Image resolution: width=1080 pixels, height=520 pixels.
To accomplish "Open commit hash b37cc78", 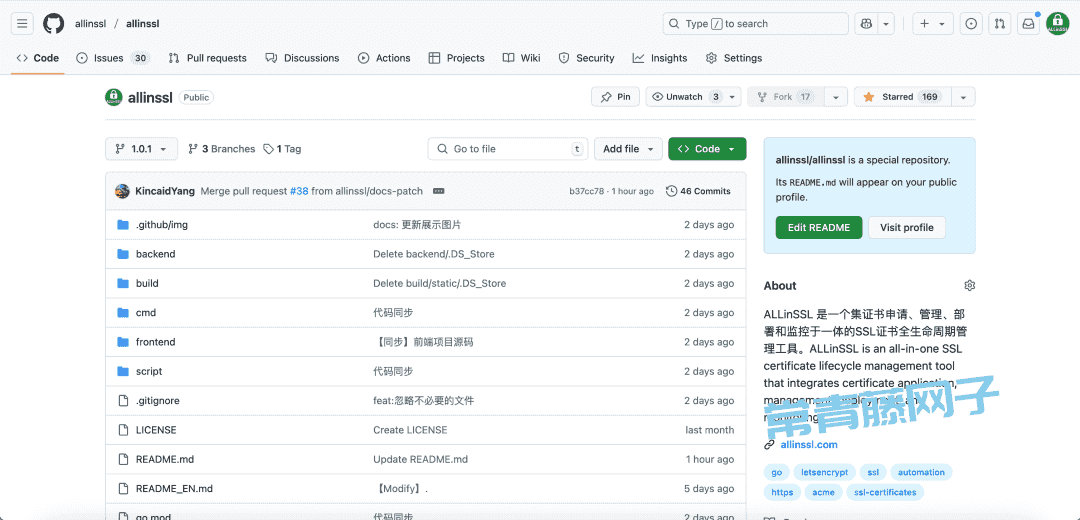I will tap(587, 191).
